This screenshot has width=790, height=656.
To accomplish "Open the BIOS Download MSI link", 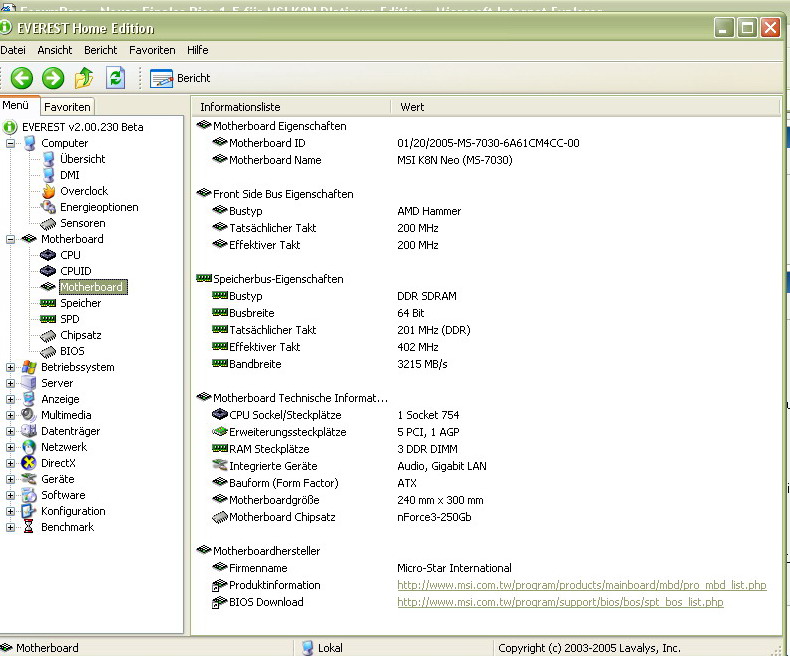I will coord(560,603).
